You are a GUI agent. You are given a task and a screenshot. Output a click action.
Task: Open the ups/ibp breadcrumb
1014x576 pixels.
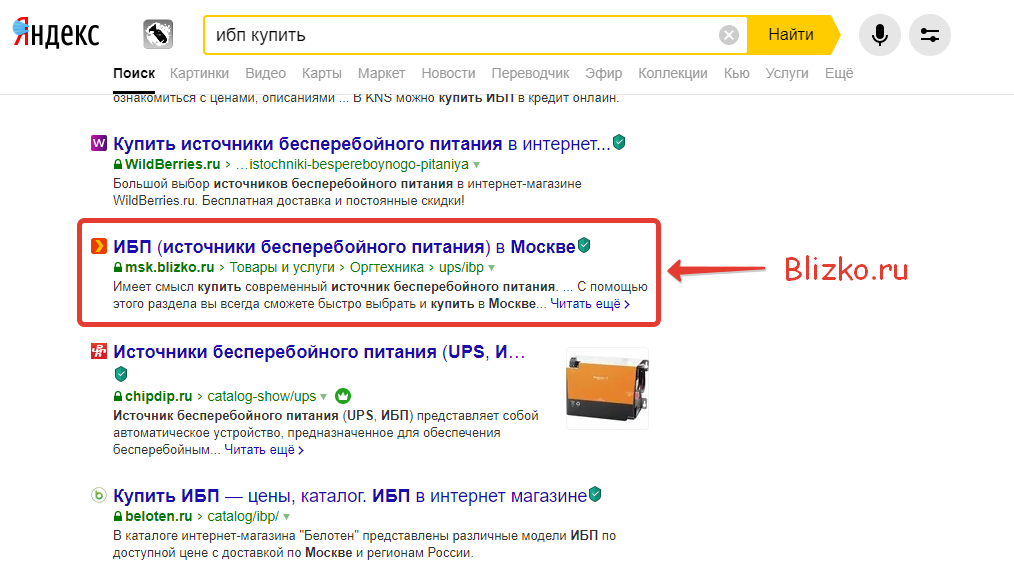(x=461, y=267)
